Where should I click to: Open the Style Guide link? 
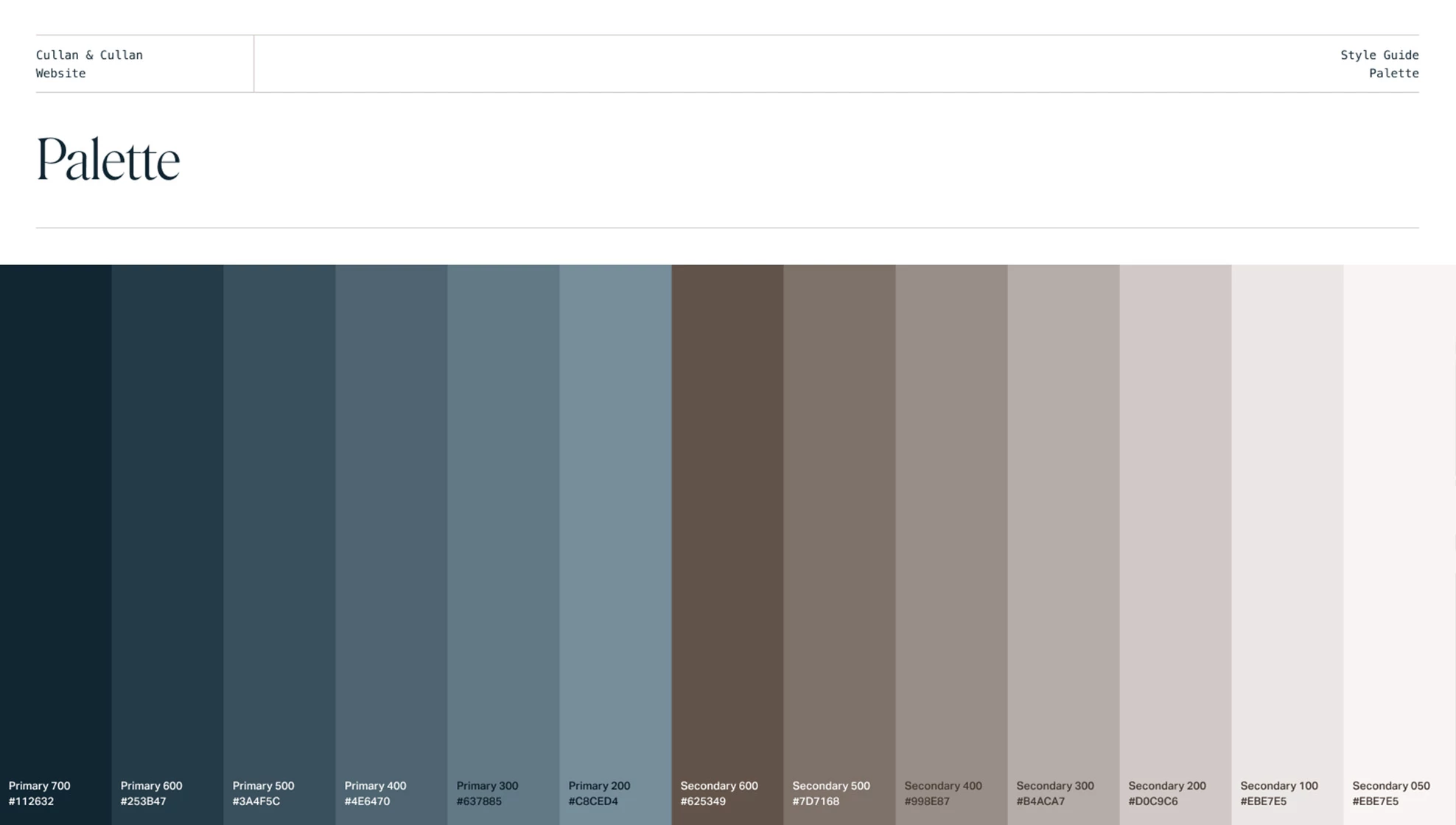(1379, 55)
